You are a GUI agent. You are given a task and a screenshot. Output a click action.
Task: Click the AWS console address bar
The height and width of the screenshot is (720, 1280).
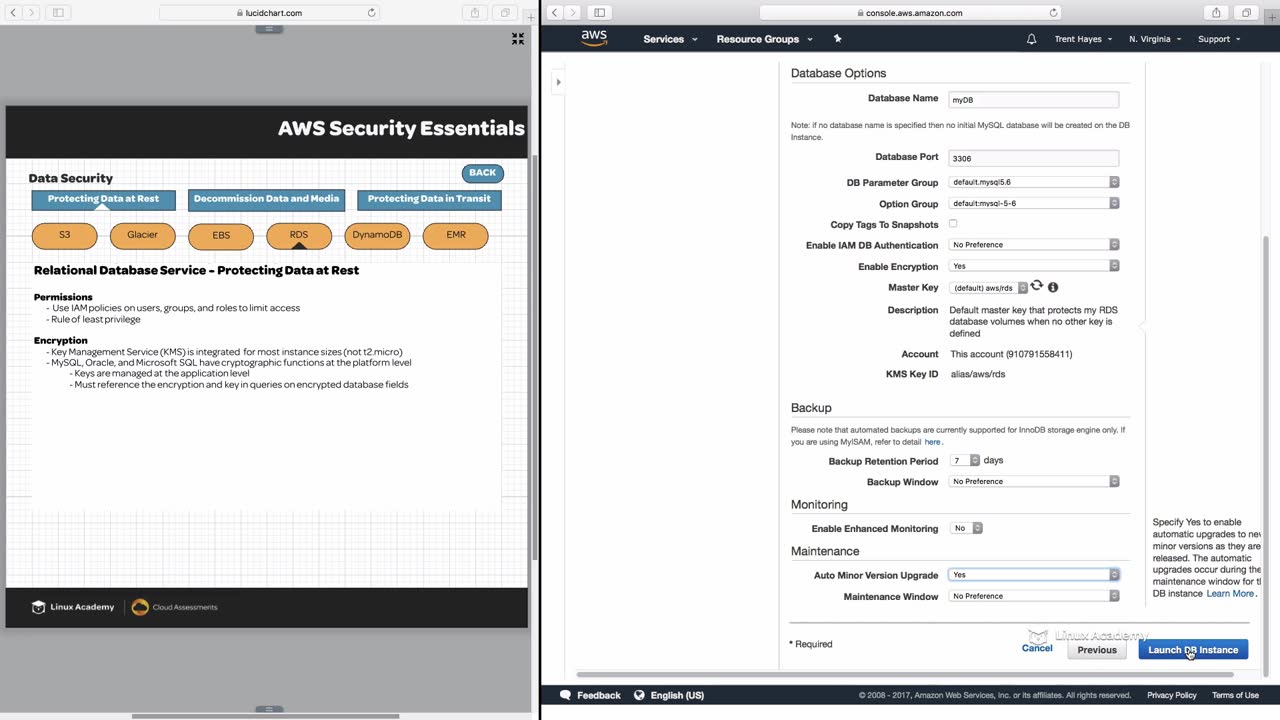click(x=911, y=13)
